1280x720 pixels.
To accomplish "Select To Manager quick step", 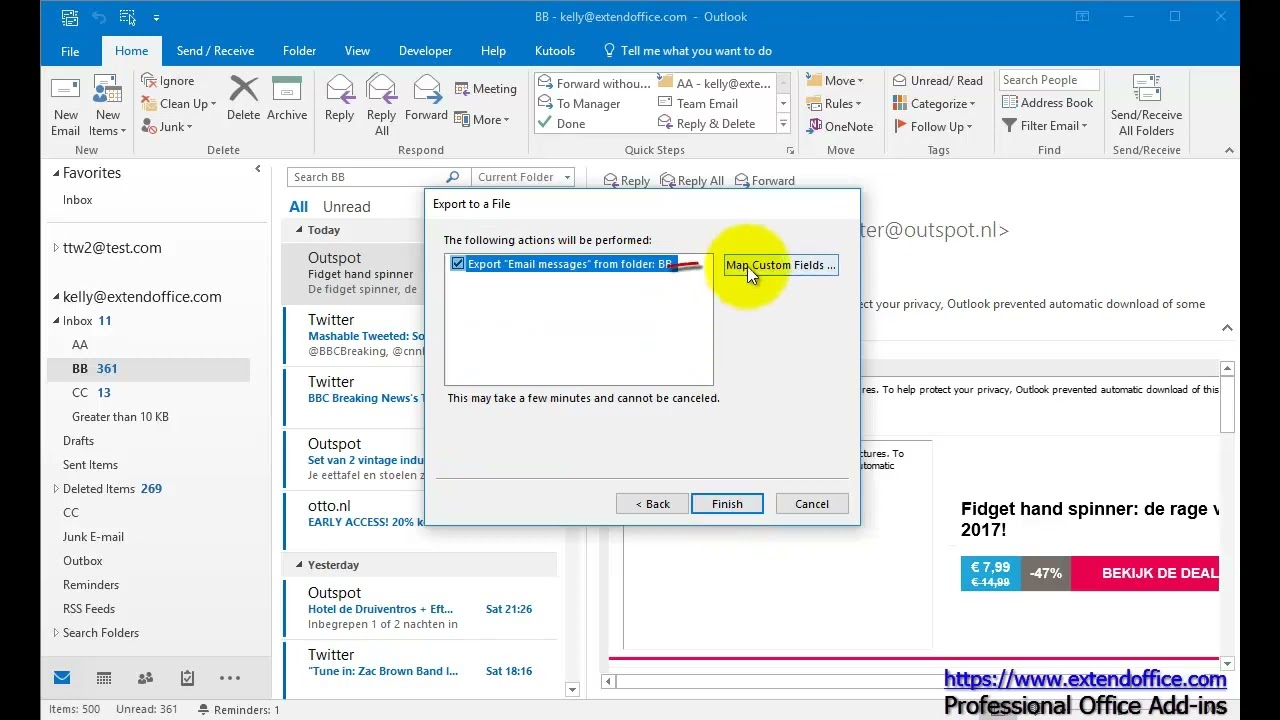I will point(580,104).
